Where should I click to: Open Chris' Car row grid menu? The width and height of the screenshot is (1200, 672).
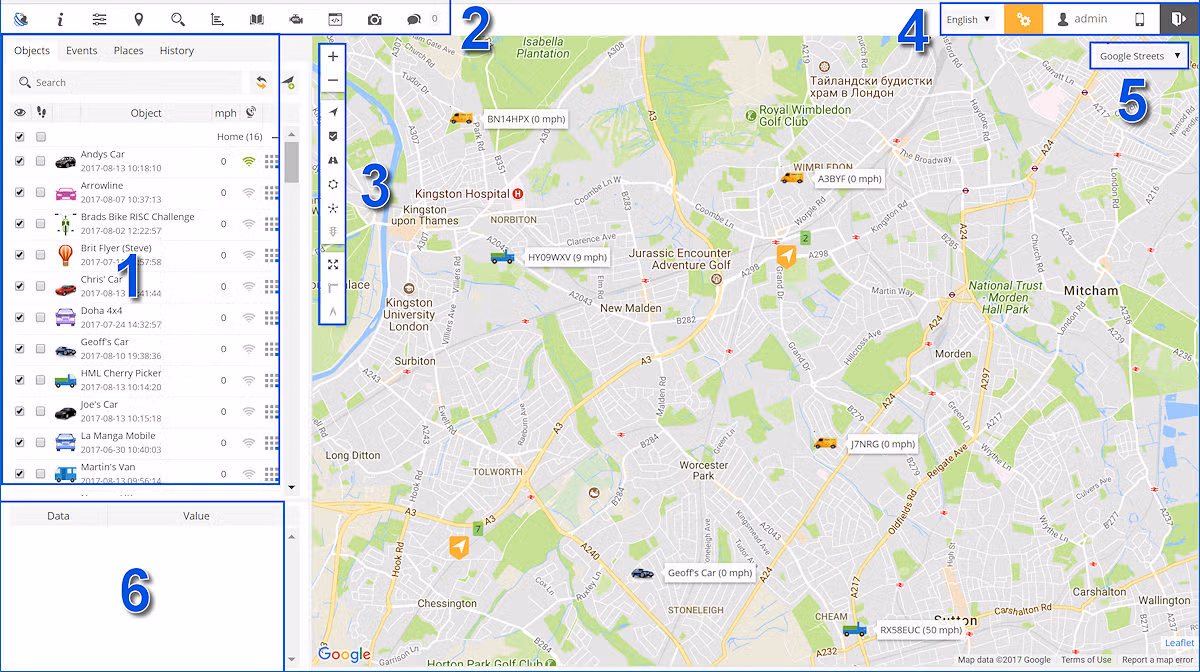tap(271, 286)
